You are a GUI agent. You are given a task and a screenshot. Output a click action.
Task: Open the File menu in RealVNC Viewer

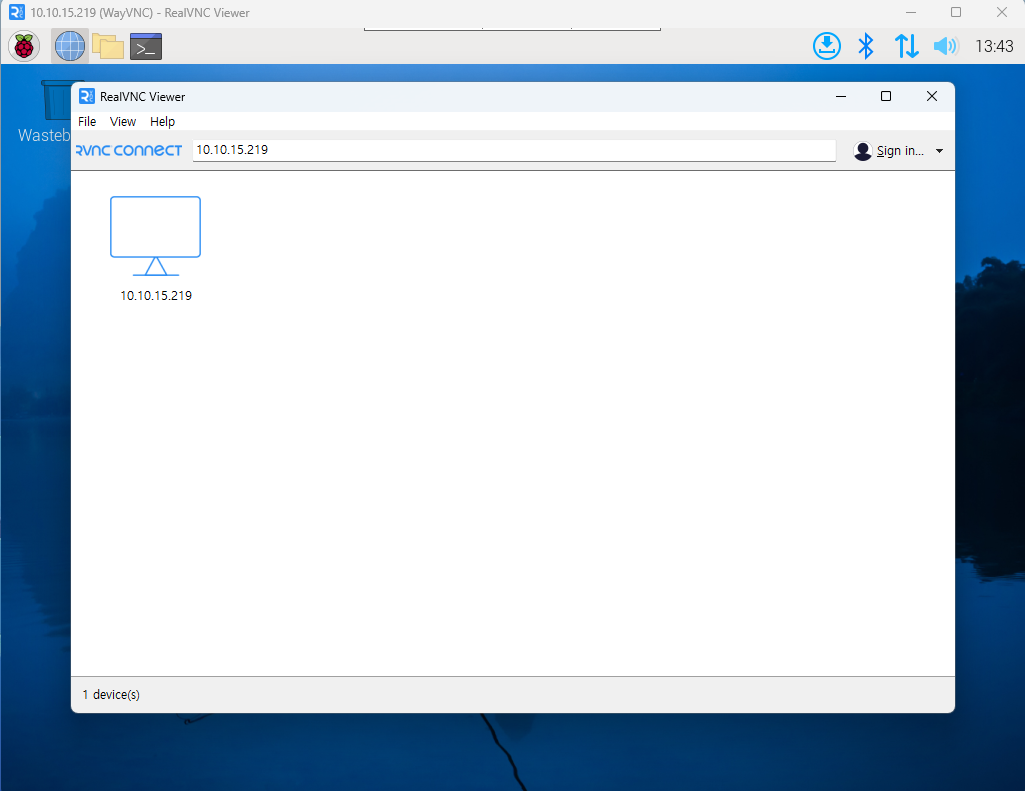point(87,122)
